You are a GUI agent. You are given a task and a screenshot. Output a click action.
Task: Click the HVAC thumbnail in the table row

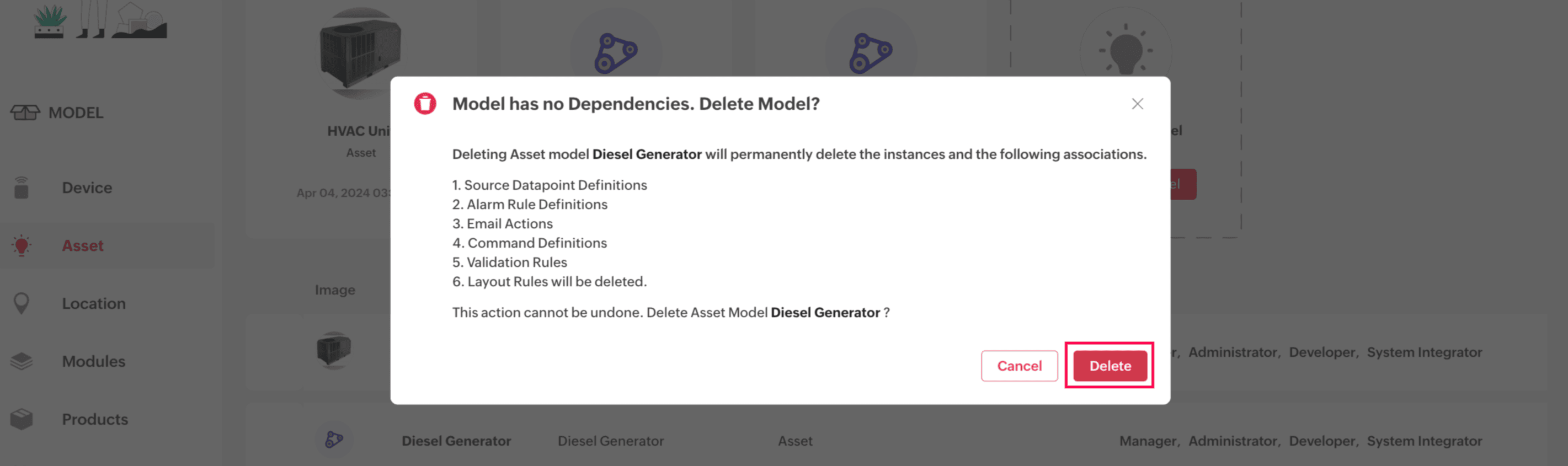[334, 350]
